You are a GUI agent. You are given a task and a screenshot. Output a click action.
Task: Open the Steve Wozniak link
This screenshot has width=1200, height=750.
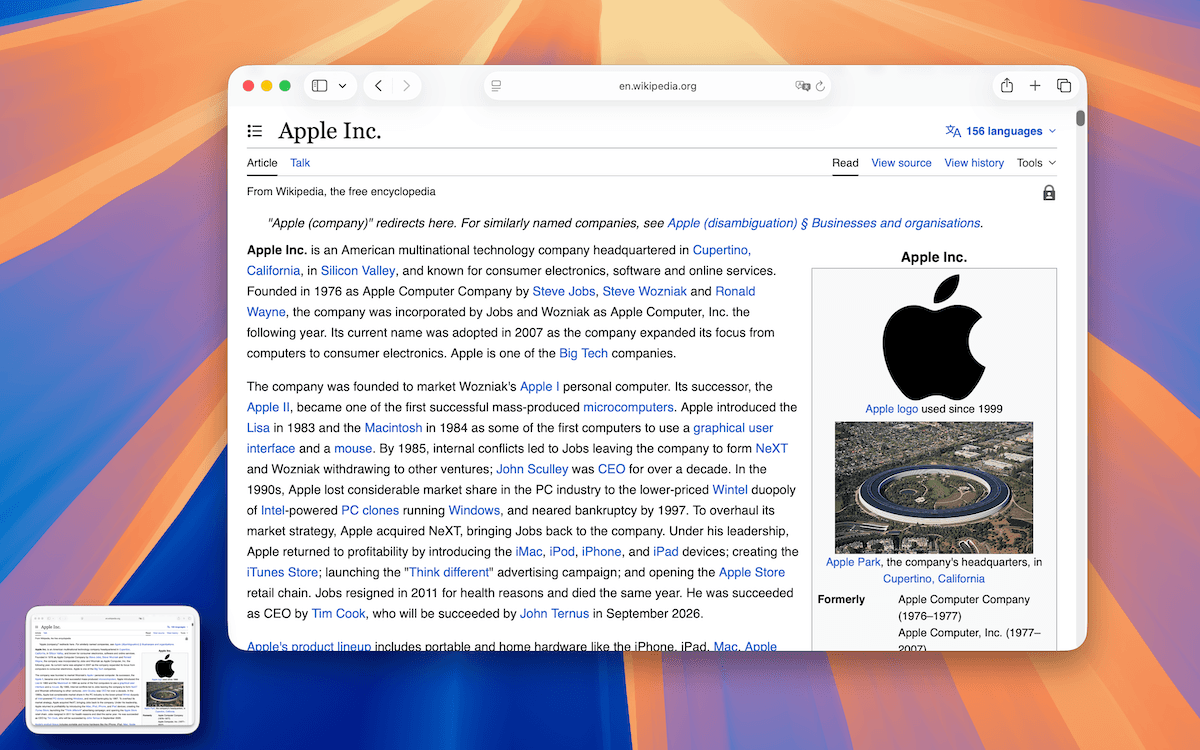point(644,291)
